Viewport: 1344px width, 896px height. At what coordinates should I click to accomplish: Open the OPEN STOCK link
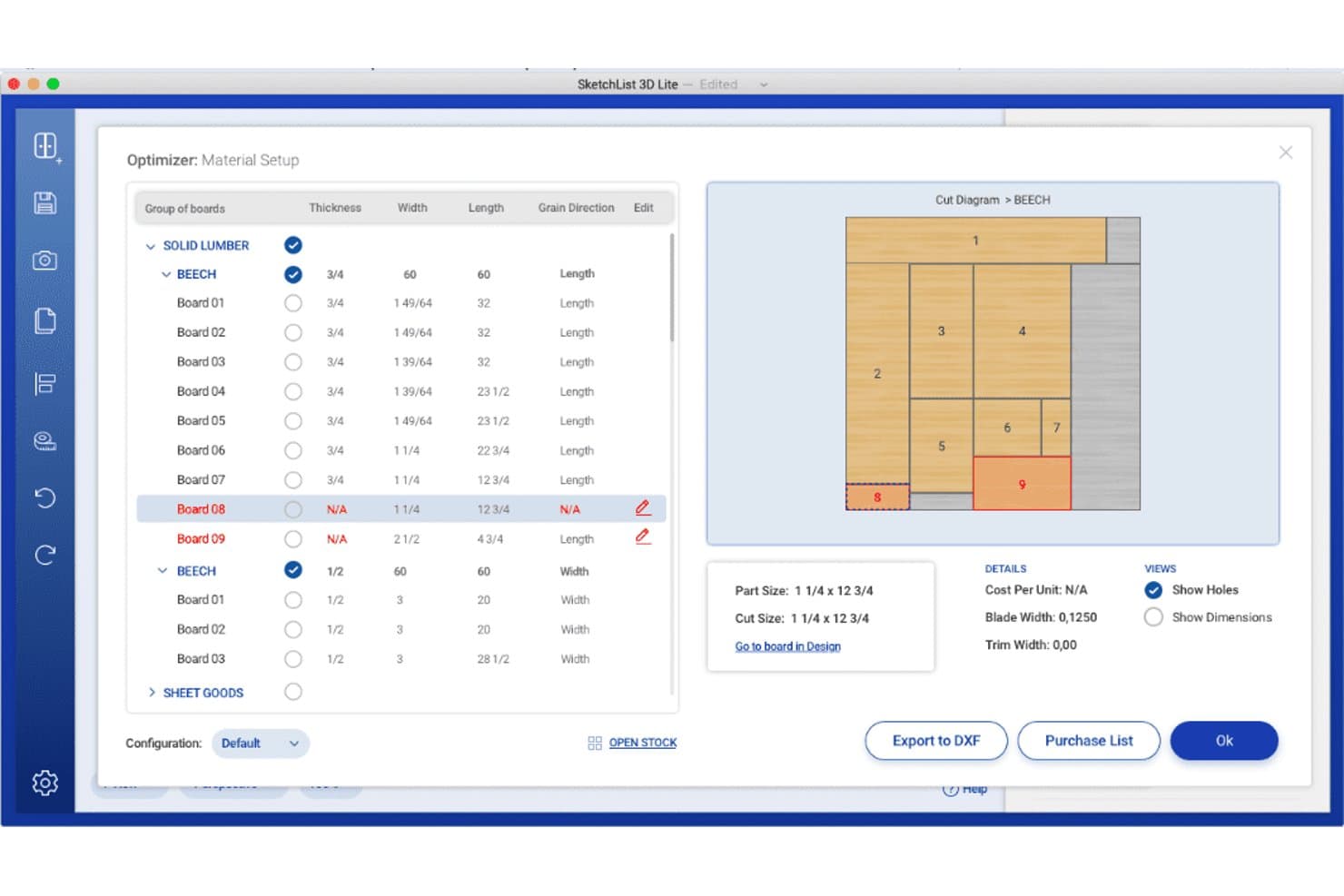pos(643,743)
